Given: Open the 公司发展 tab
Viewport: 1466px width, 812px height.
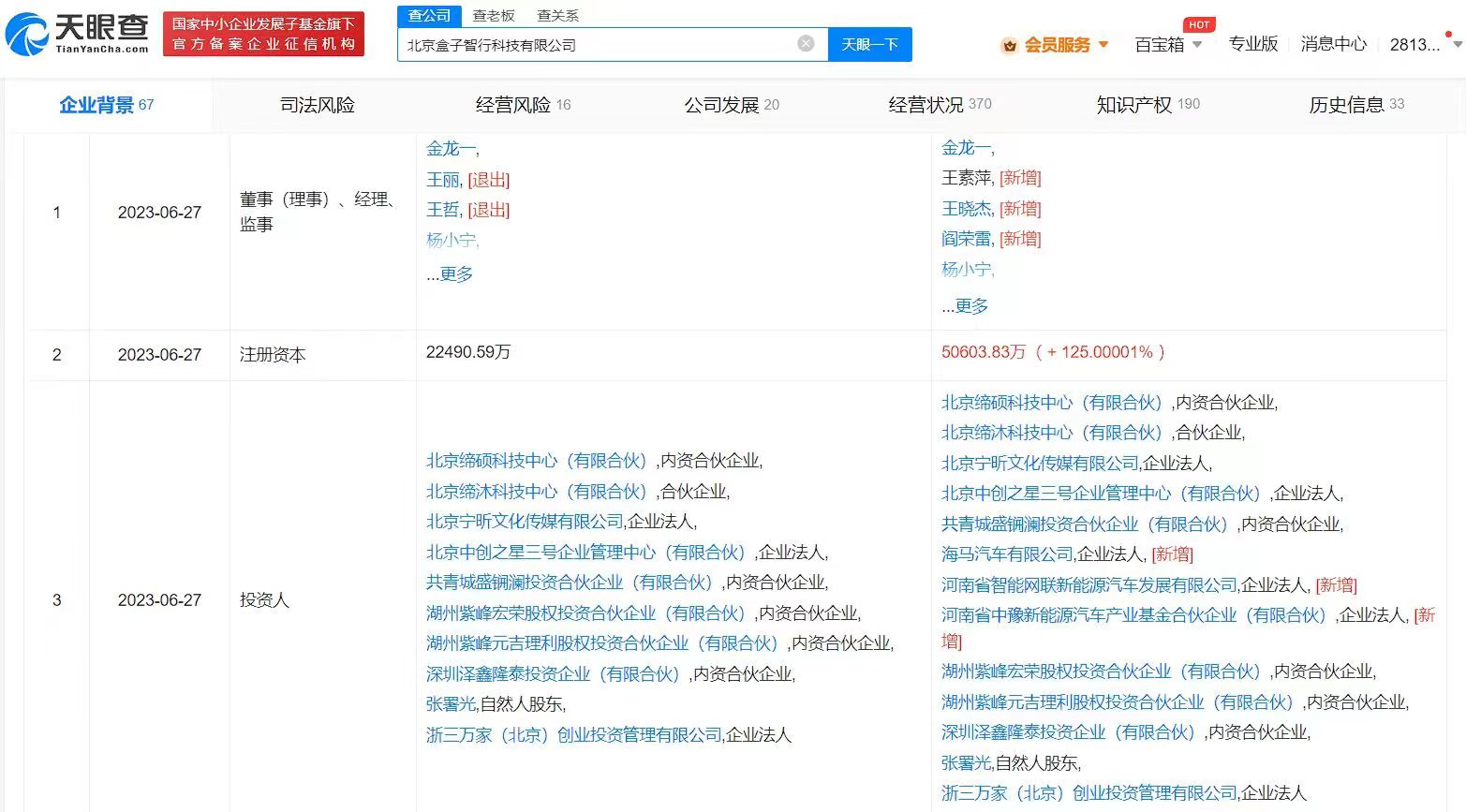Looking at the screenshot, I should (732, 105).
